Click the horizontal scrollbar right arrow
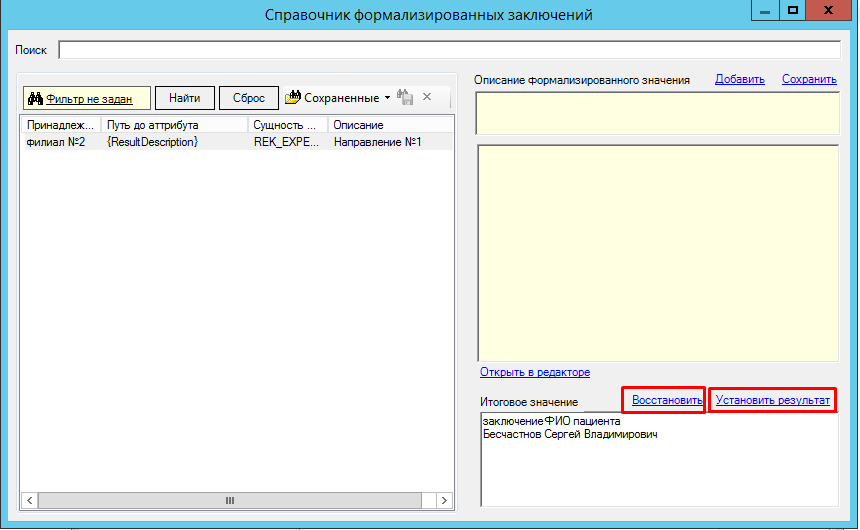Image resolution: width=860 pixels, height=530 pixels. (x=444, y=500)
